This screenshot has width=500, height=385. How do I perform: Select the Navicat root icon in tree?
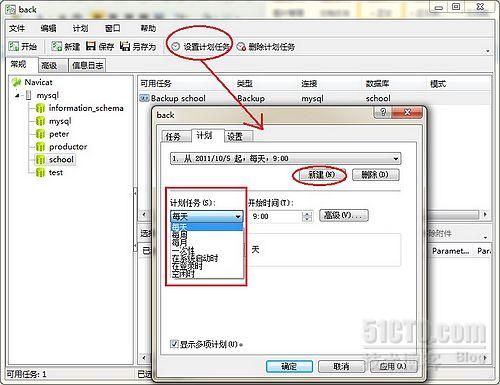click(x=17, y=82)
